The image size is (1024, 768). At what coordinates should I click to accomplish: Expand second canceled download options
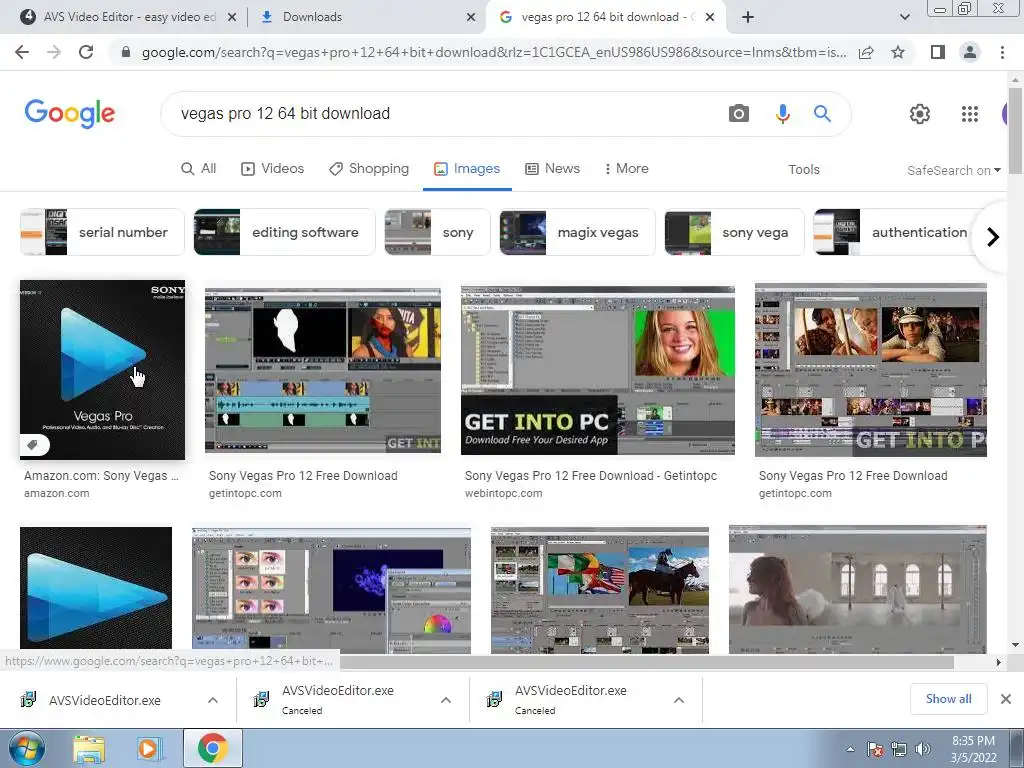click(x=446, y=700)
